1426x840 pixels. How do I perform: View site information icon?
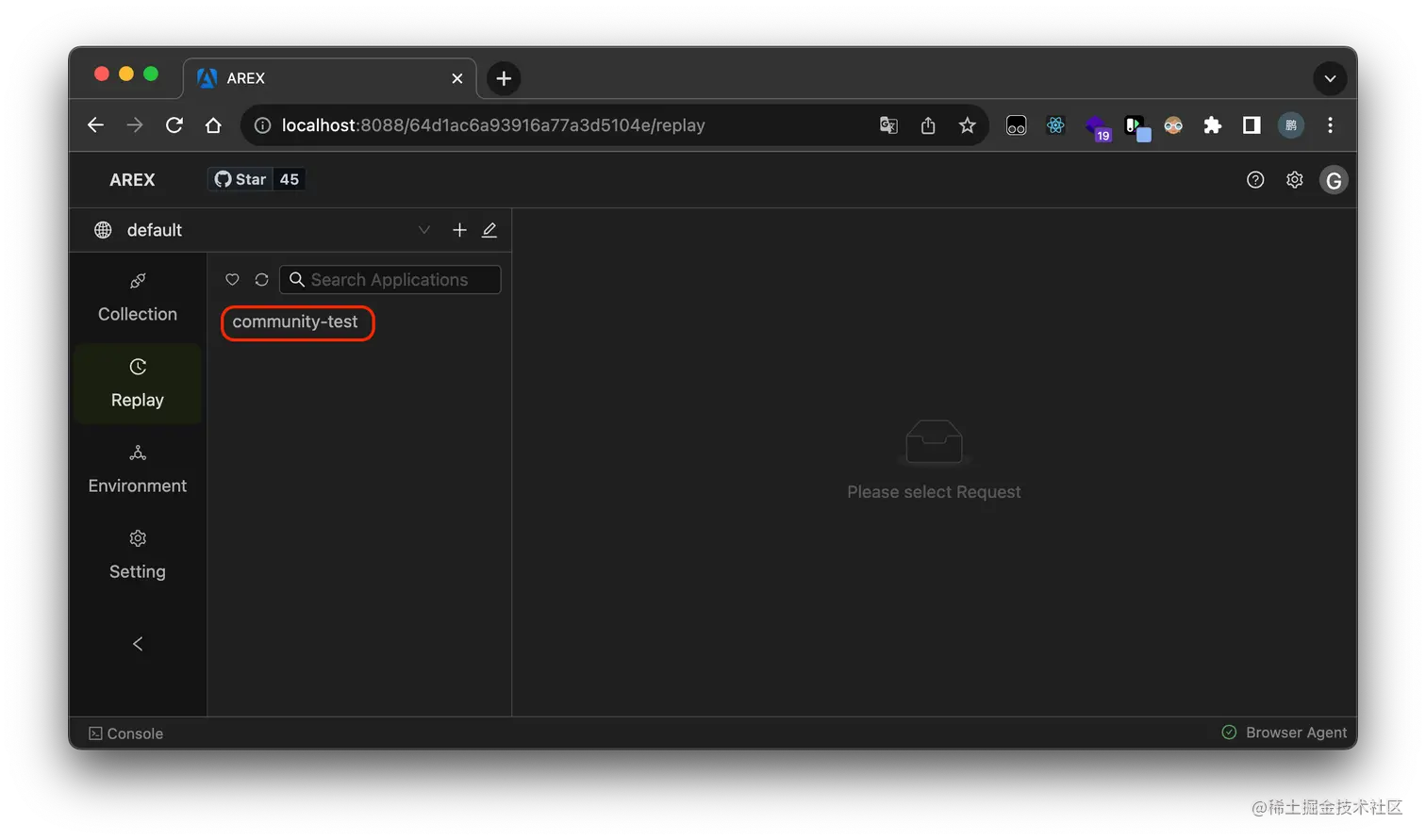(263, 125)
